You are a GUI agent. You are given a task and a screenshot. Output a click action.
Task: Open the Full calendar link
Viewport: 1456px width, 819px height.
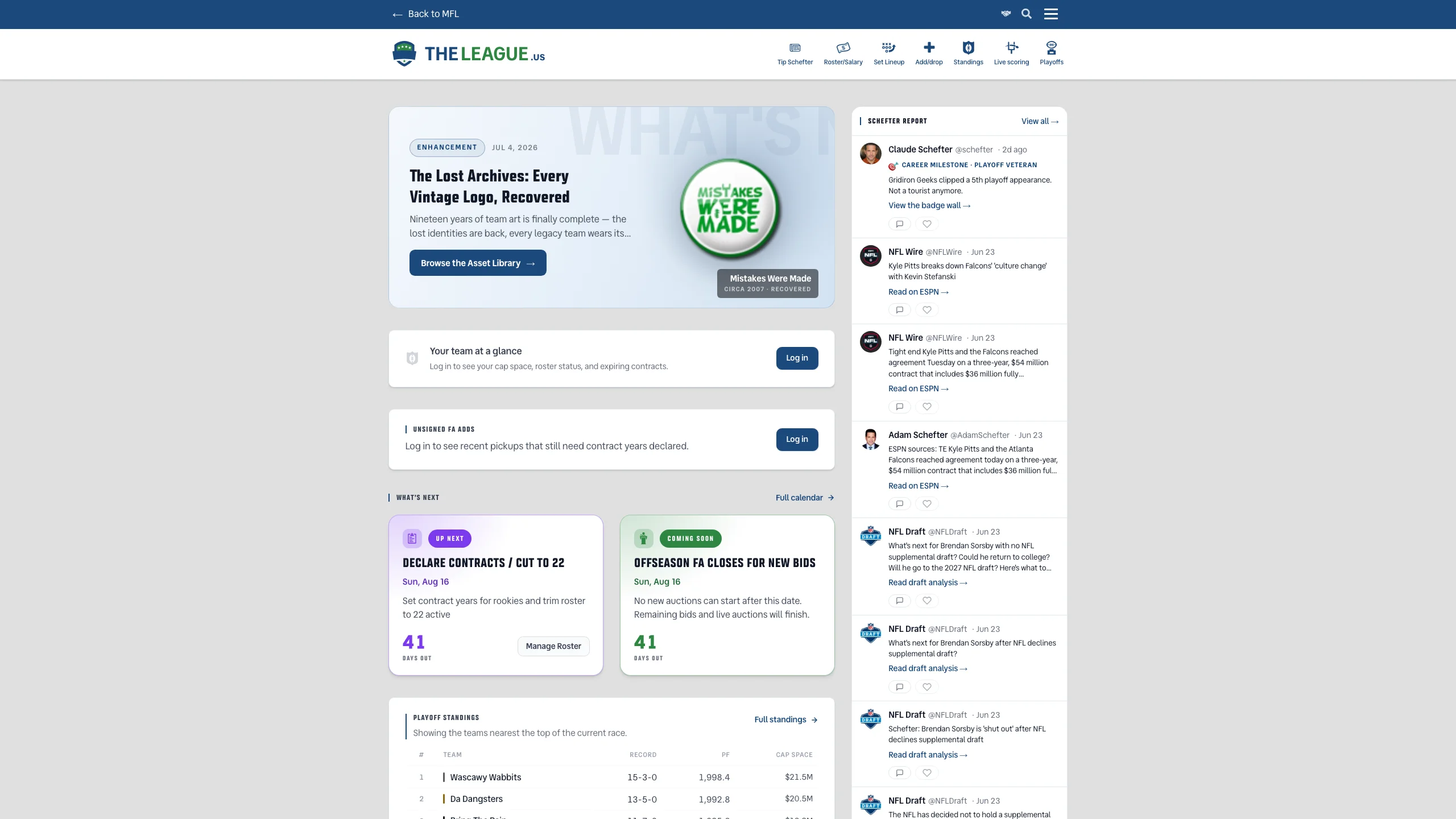[805, 498]
